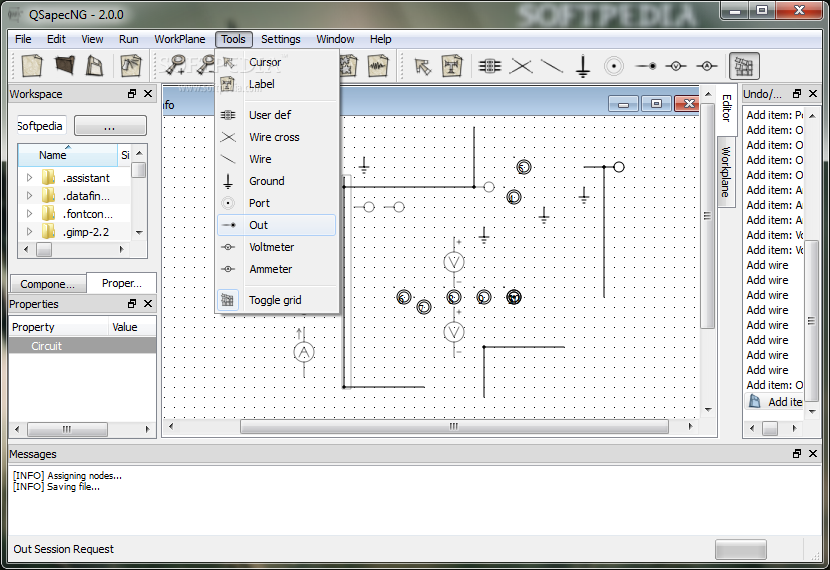Image resolution: width=830 pixels, height=570 pixels.
Task: Expand the .assistant folder
Action: click(30, 178)
